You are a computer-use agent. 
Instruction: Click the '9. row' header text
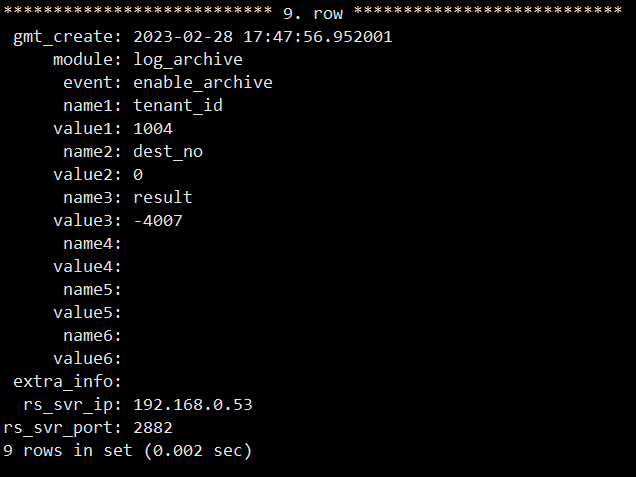[x=313, y=14]
